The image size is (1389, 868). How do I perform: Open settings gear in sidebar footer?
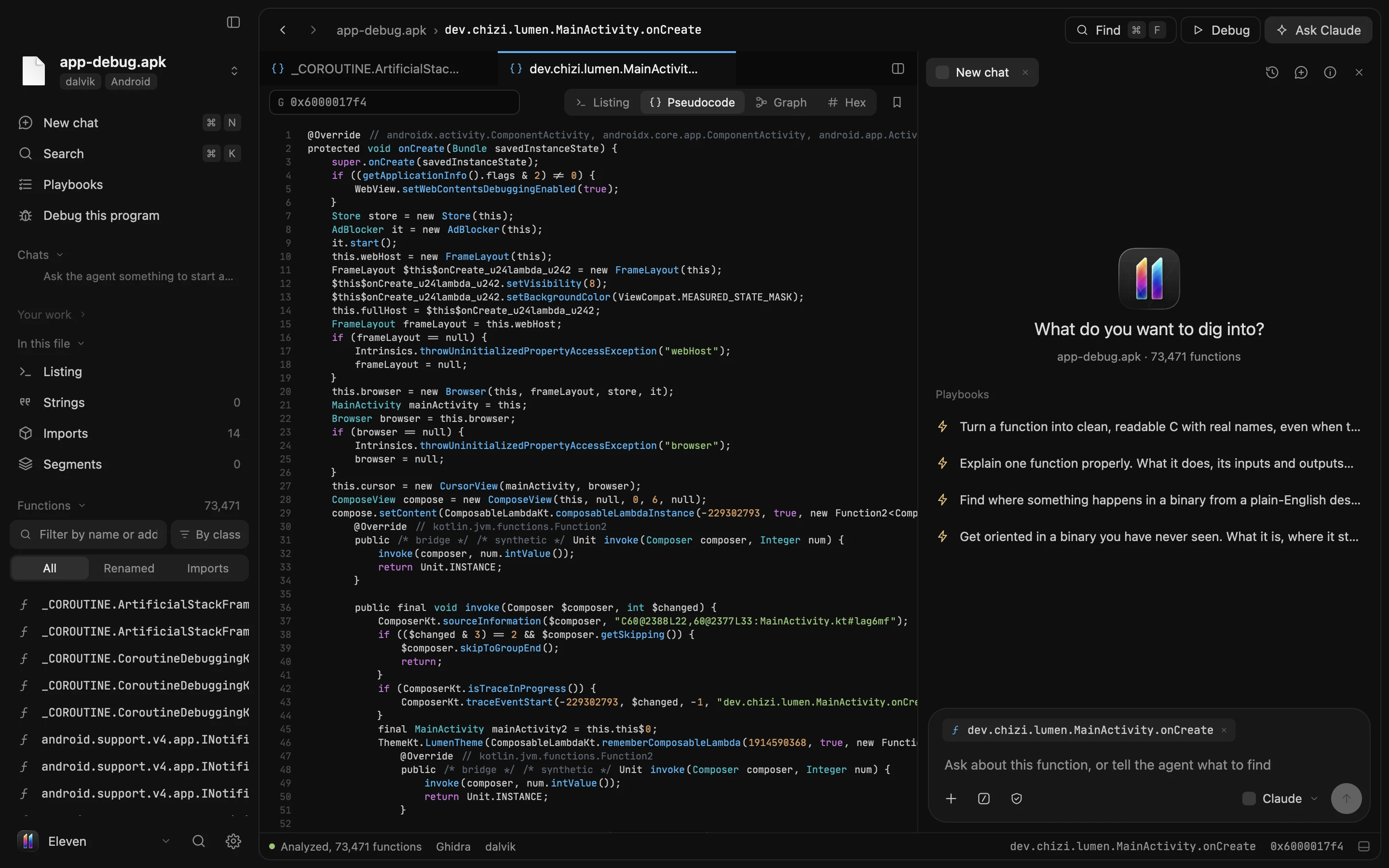click(x=233, y=841)
